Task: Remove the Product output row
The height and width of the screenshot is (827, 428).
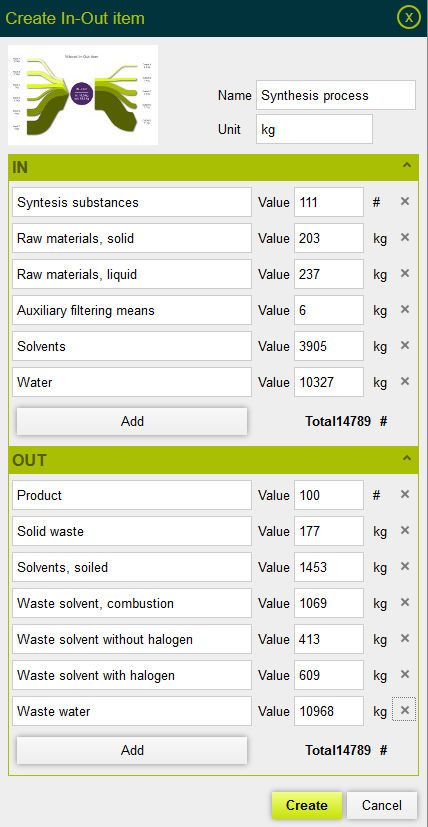Action: tap(405, 494)
